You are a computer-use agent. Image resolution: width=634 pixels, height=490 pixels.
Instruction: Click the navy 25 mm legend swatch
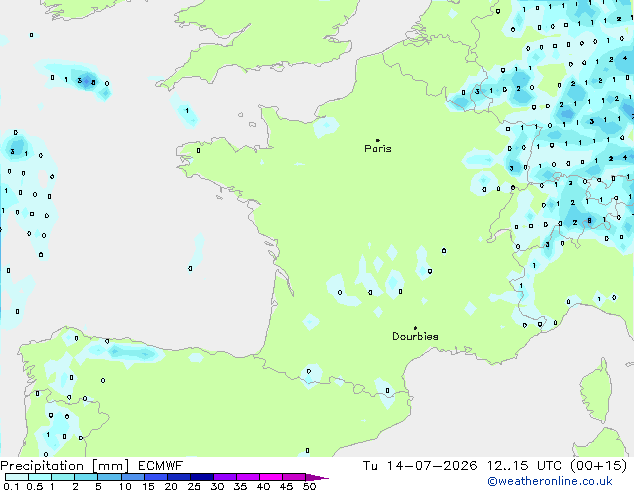(x=202, y=477)
